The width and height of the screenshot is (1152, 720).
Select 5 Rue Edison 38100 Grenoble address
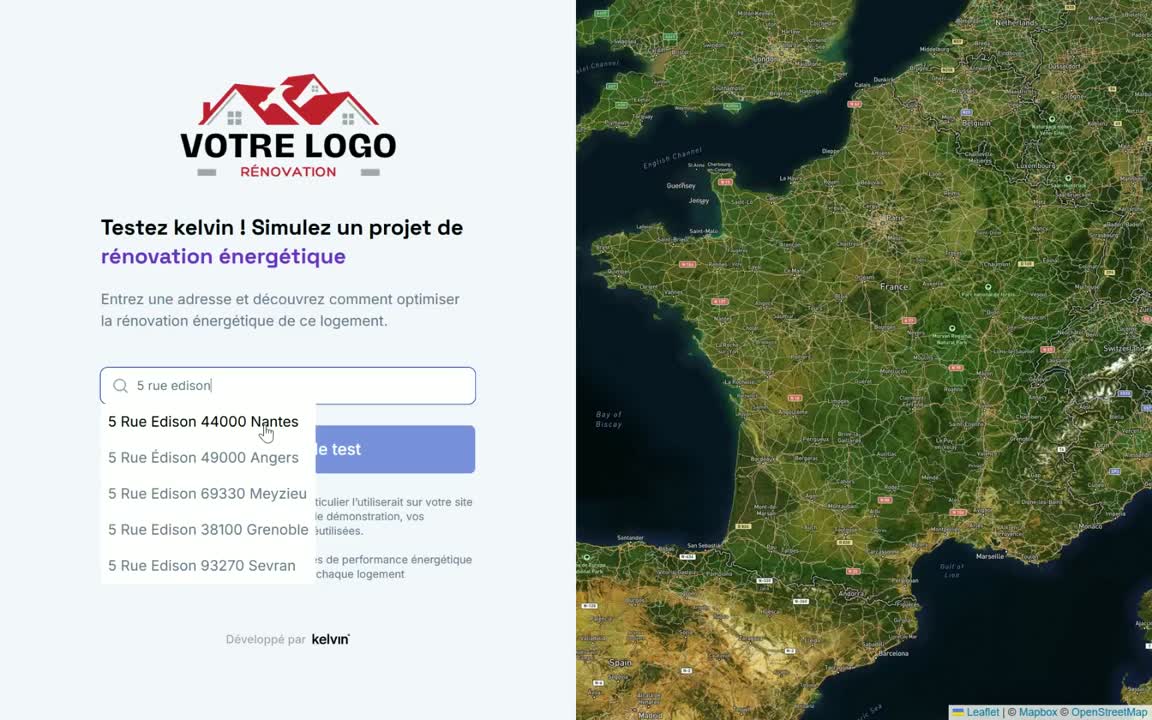[208, 530]
